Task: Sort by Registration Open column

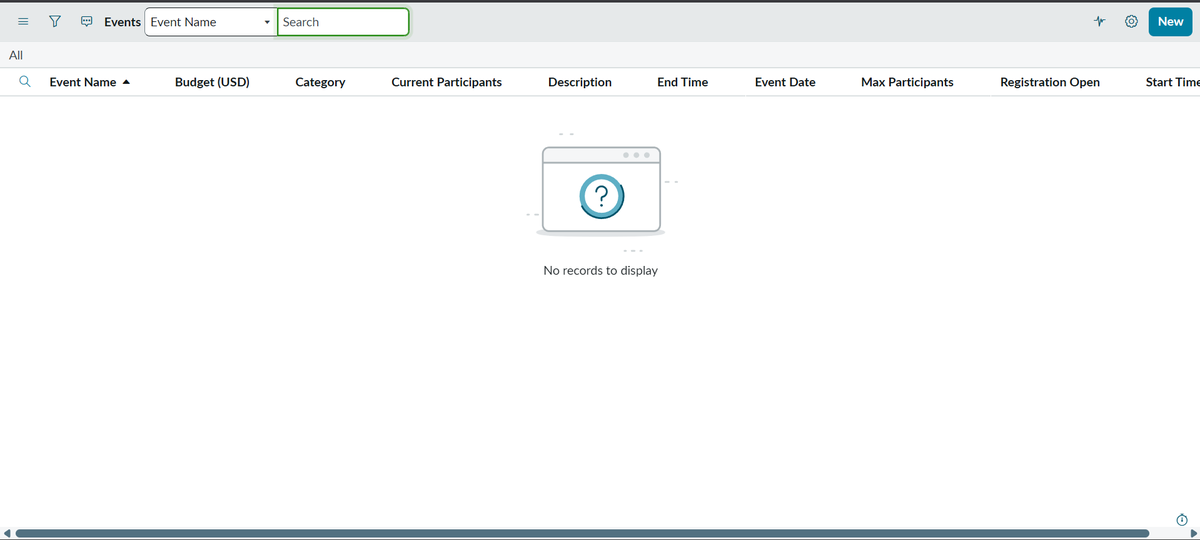Action: (x=1050, y=82)
